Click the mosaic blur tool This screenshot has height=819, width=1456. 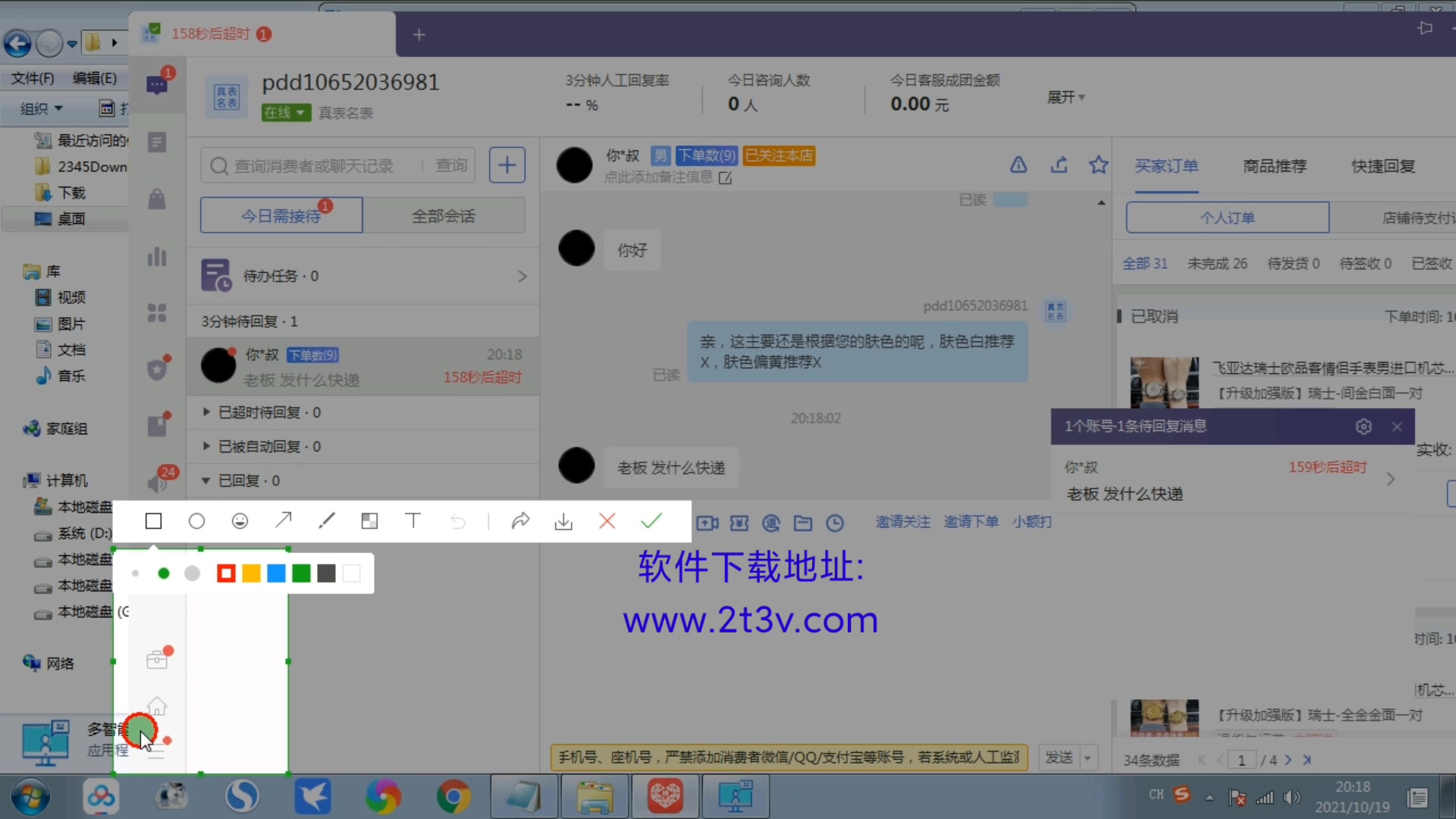pos(369,521)
